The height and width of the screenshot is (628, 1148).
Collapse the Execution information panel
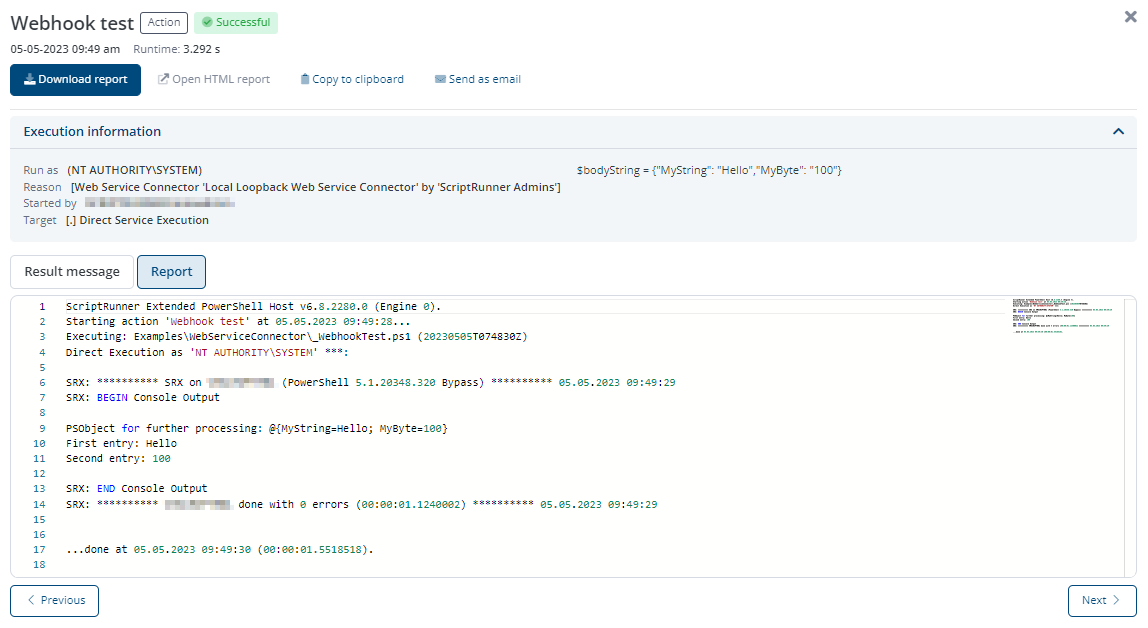tap(1118, 131)
